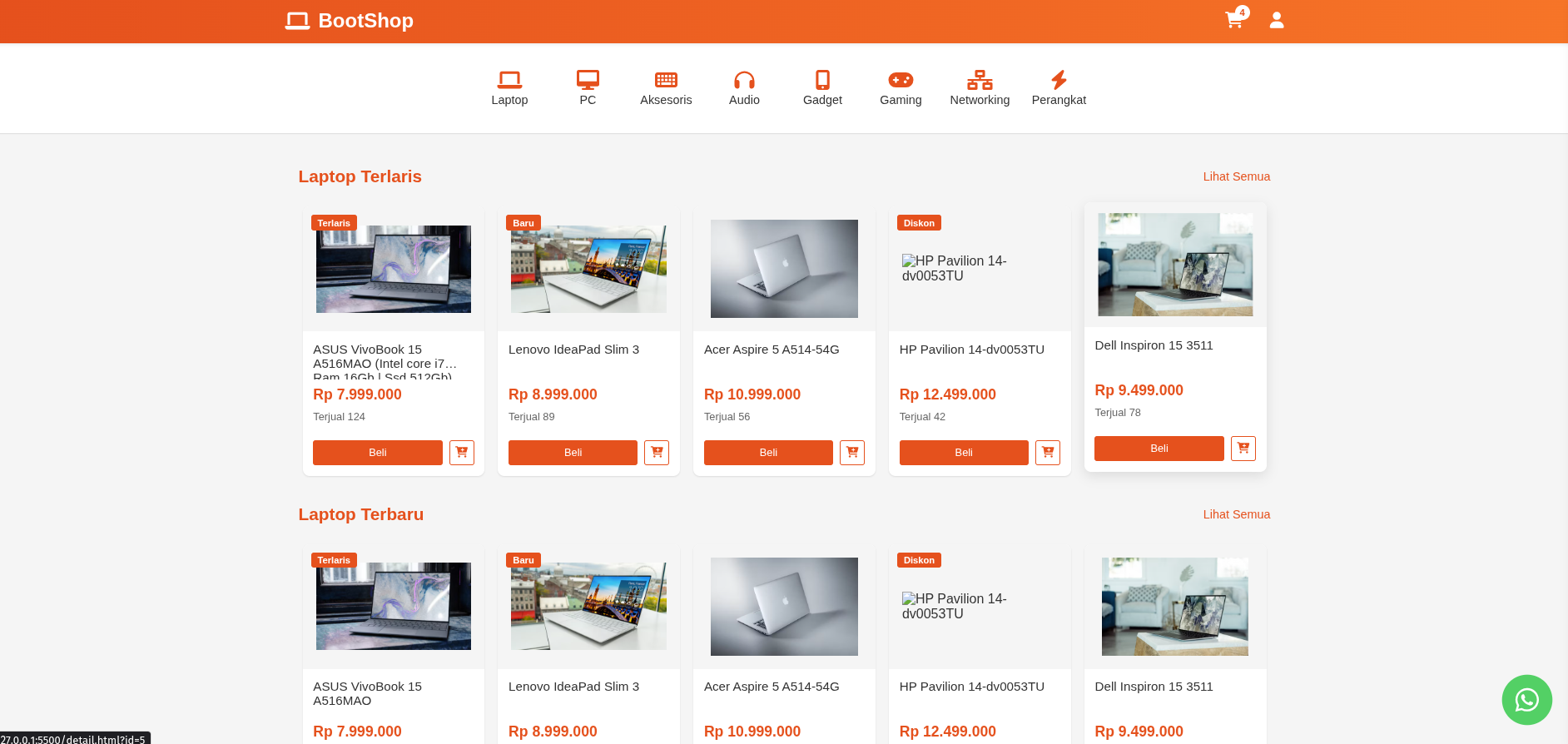The image size is (1568, 744).
Task: Go to the Aksesoris category
Action: click(666, 88)
